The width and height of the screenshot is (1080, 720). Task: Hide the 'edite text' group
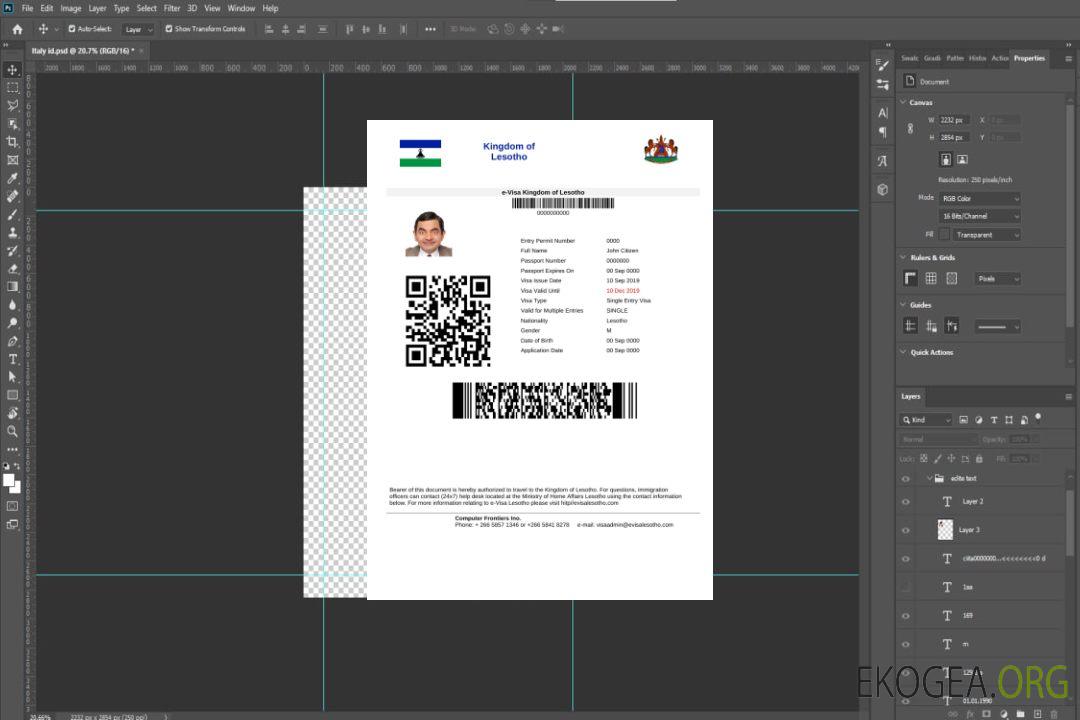(x=906, y=478)
